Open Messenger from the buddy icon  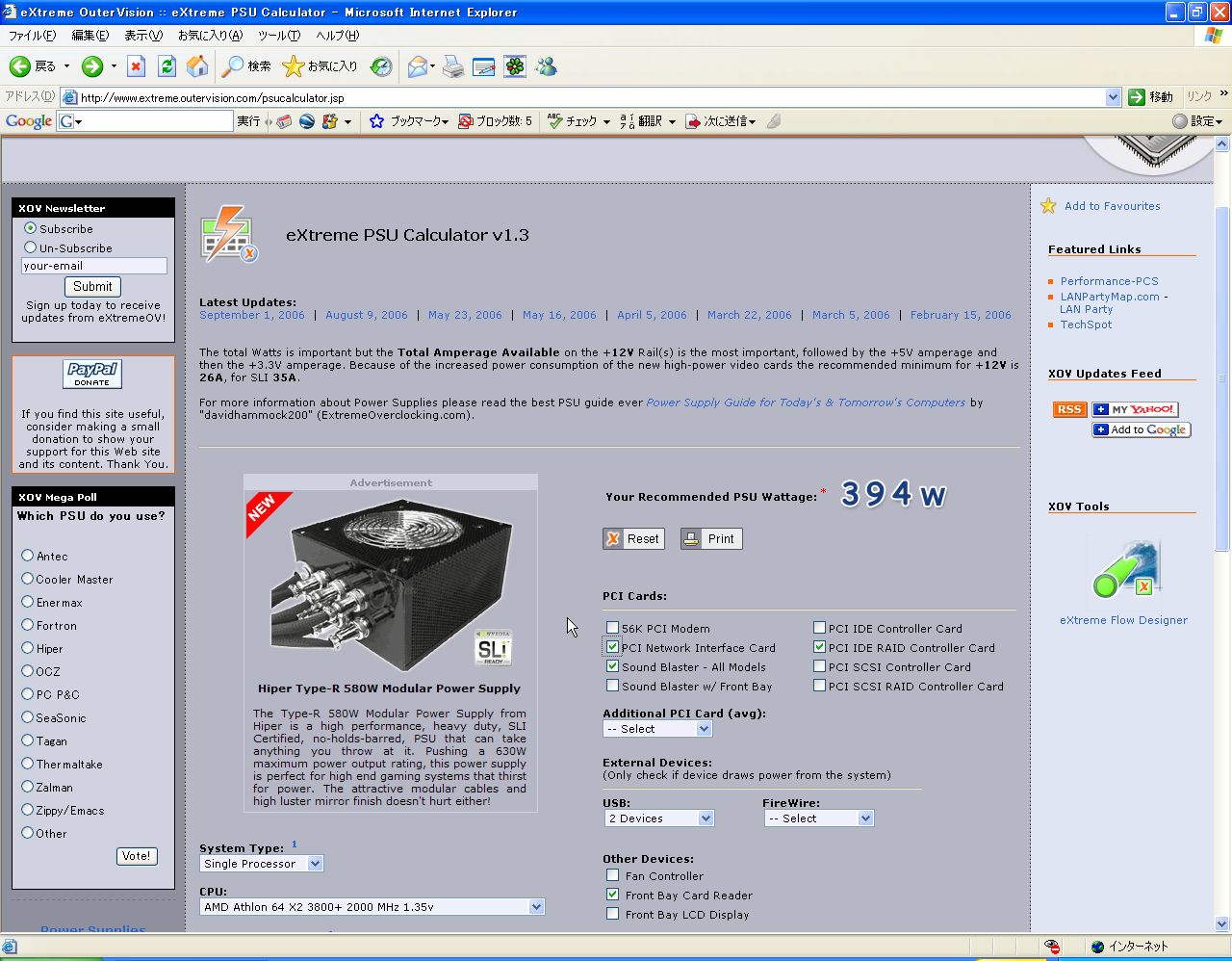tap(547, 66)
